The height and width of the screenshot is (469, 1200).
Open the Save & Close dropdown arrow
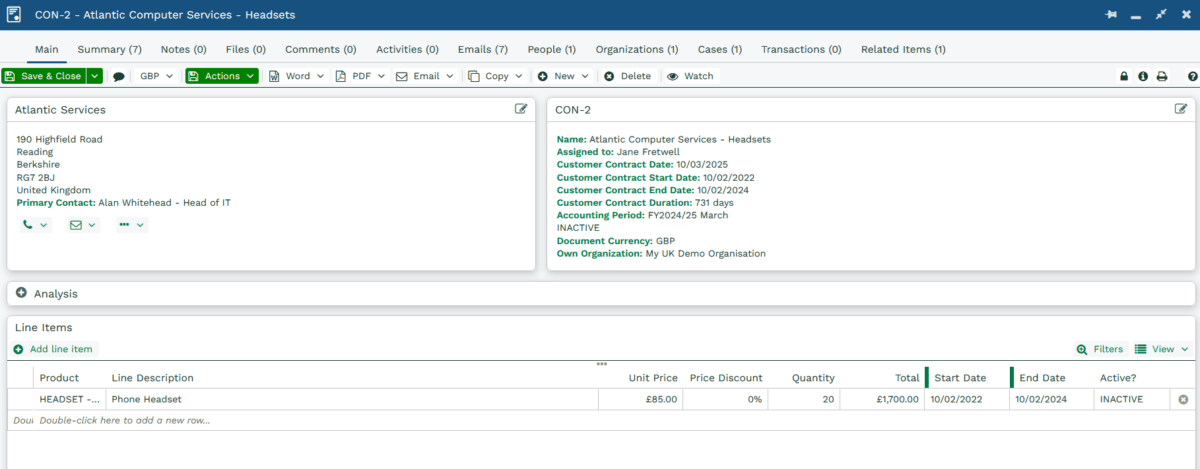(x=95, y=76)
